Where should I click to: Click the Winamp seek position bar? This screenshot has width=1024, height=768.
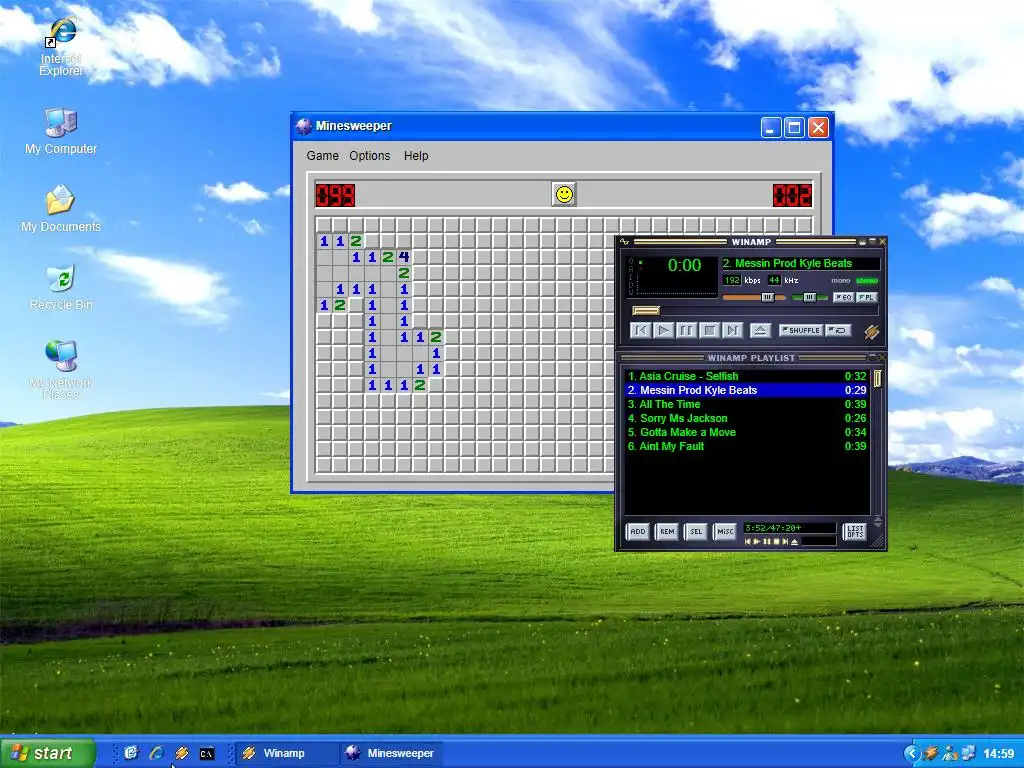(x=755, y=311)
